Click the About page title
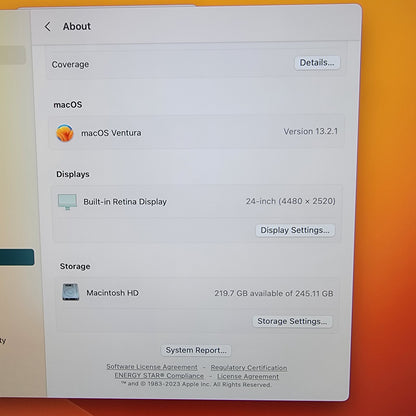 [77, 26]
